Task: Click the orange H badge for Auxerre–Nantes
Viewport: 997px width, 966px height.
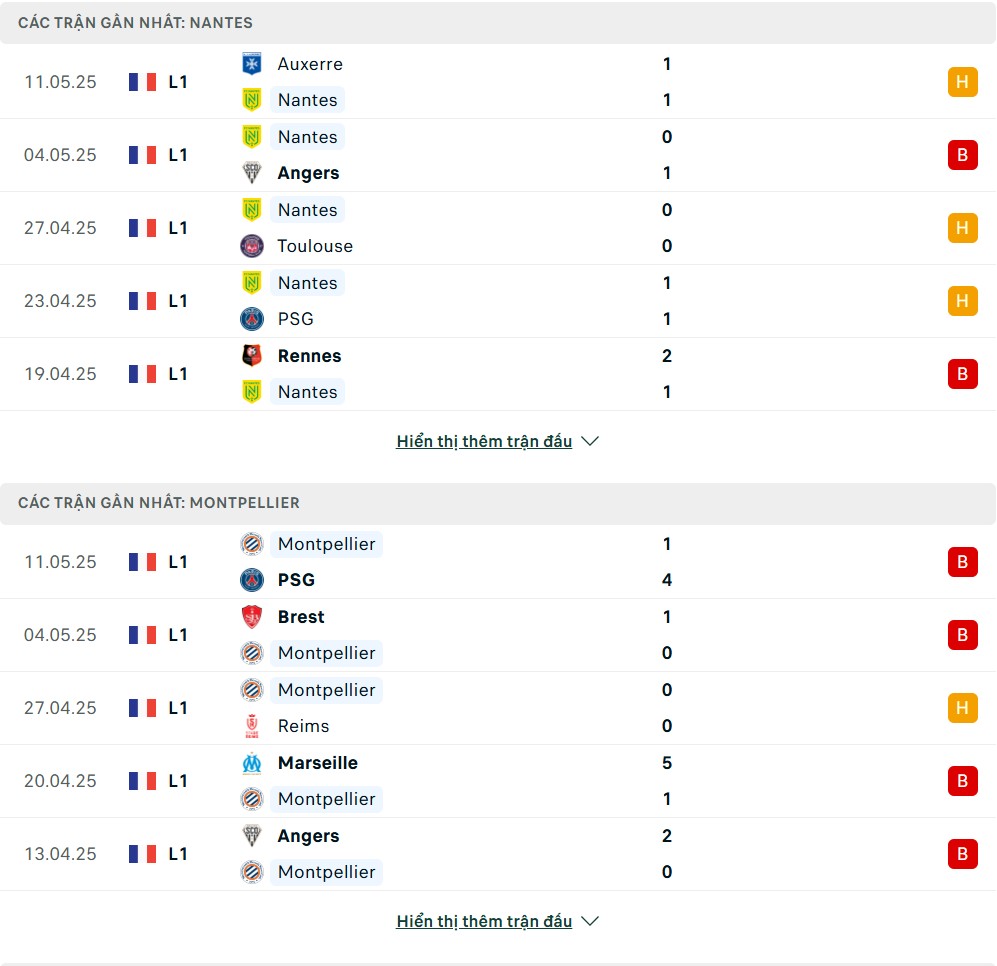Action: (x=963, y=82)
